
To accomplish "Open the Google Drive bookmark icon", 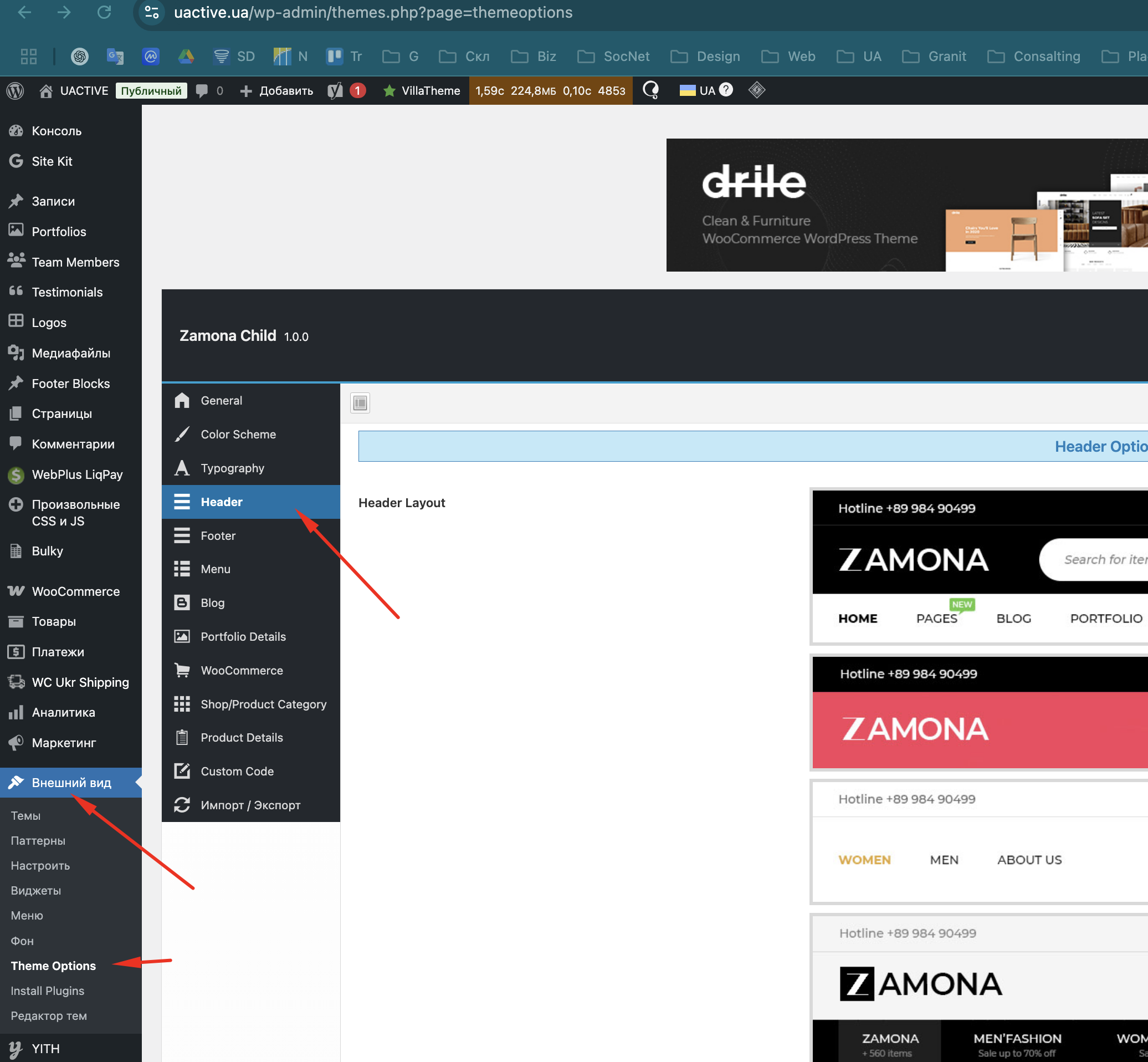I will (186, 57).
